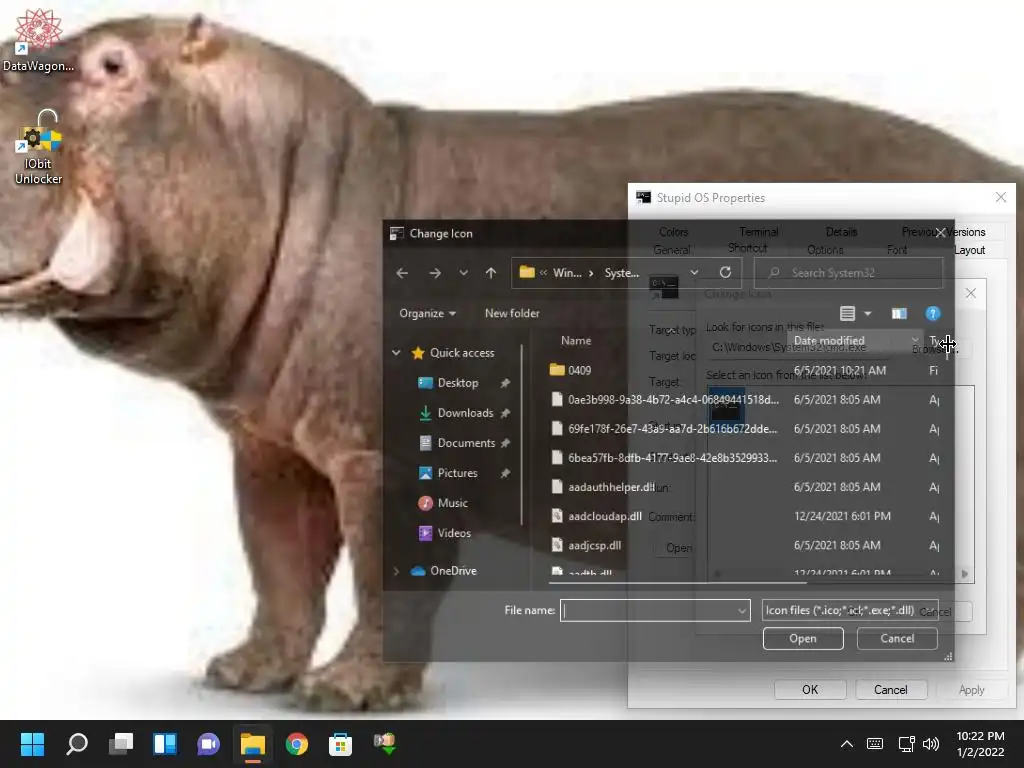Go up one folder level
1024x768 pixels.
[491, 273]
